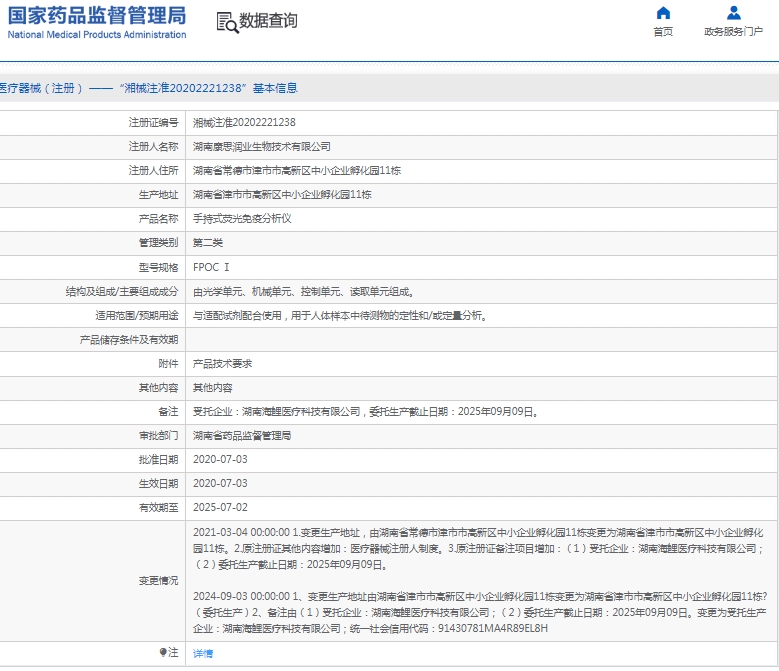Click the 生产地址 label

click(x=158, y=194)
